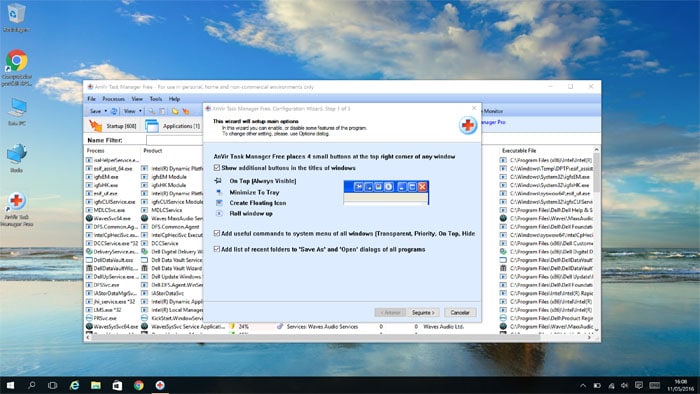Select the WavesSvc64.exe process row
Viewport: 700px width, 394px height.
click(112, 218)
